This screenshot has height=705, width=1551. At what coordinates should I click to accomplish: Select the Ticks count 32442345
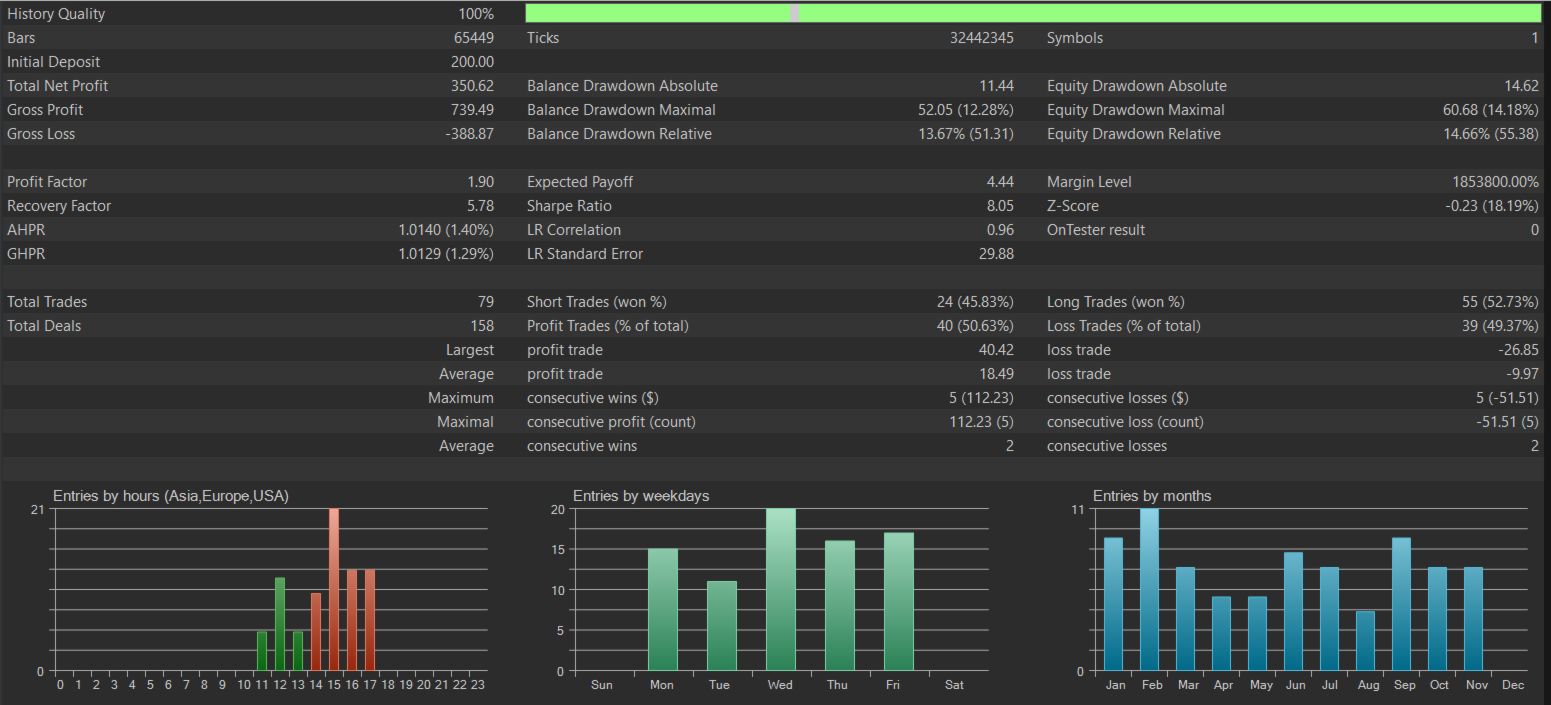(981, 38)
